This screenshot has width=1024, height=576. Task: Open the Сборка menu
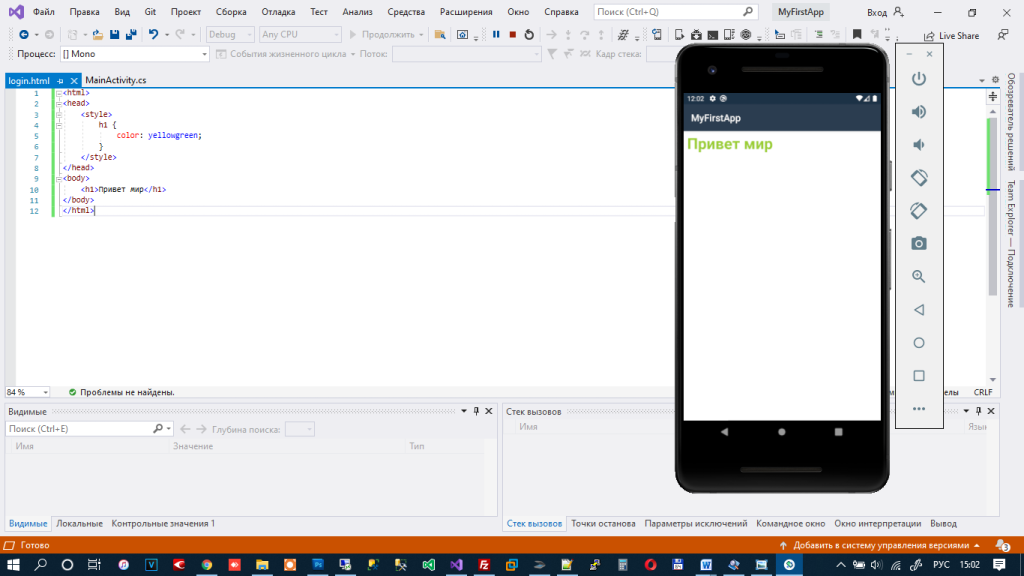(x=231, y=12)
